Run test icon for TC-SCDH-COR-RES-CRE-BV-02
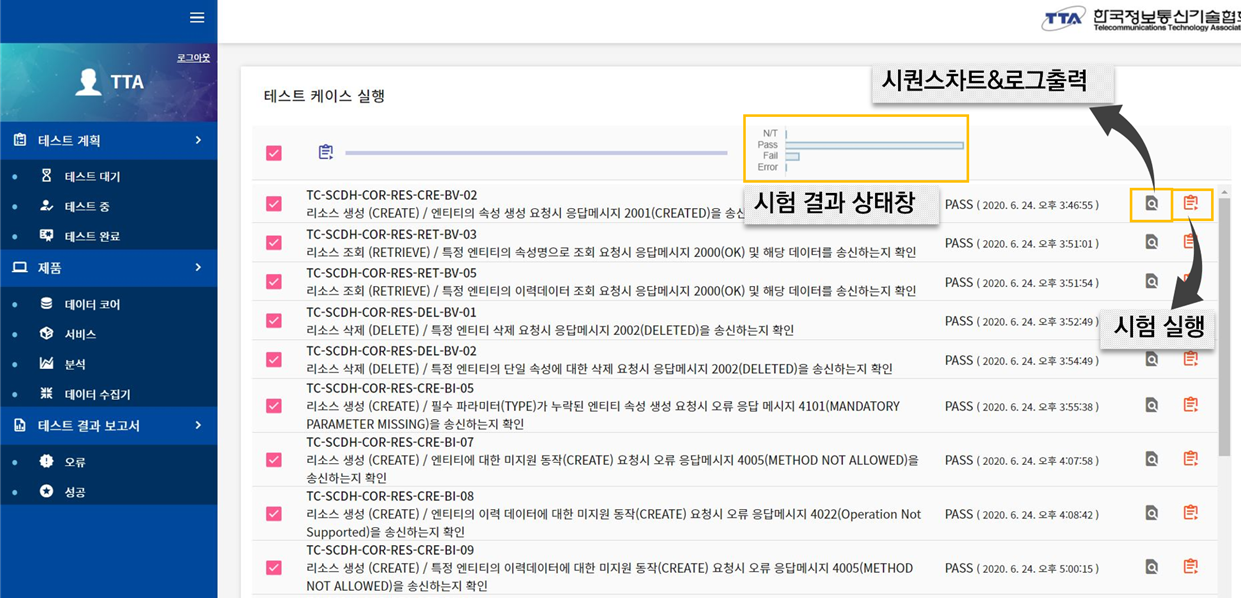 [1190, 203]
